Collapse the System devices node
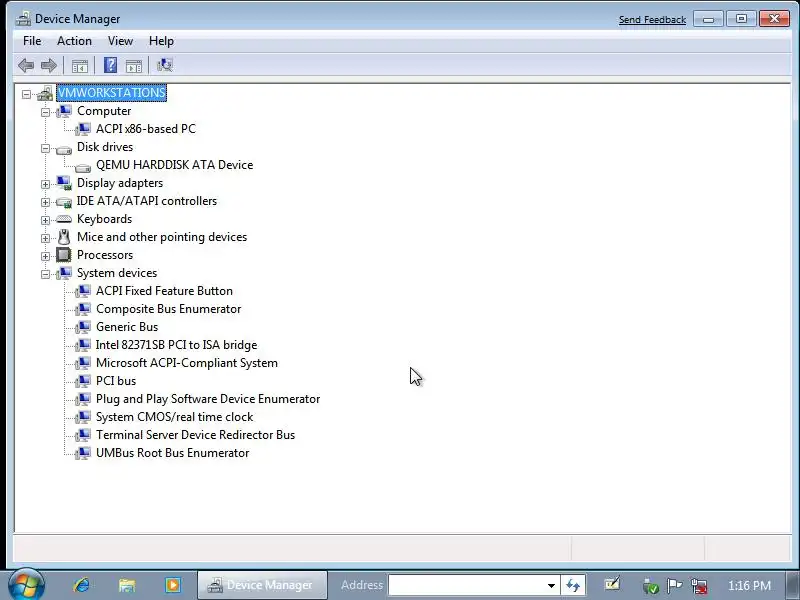The image size is (800, 600). [45, 274]
